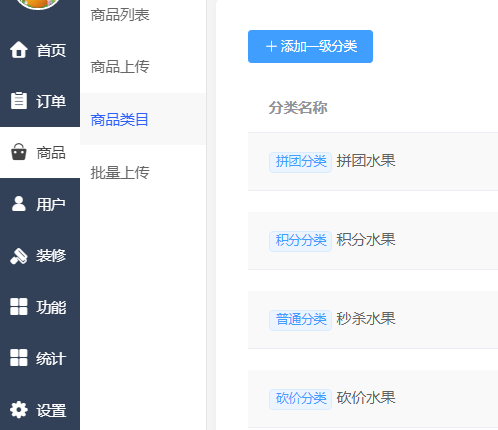Select the 砍价水果 category row
The width and height of the screenshot is (498, 430).
(373, 399)
